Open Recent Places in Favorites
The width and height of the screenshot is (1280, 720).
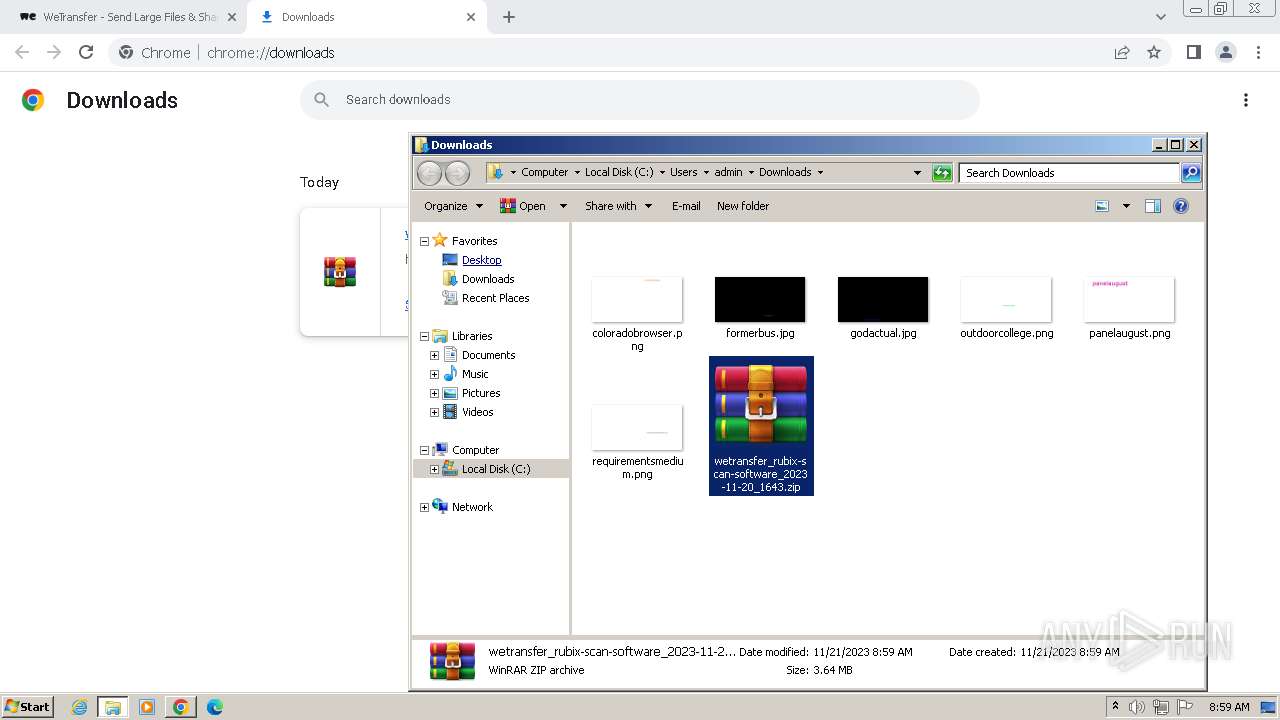(x=495, y=298)
